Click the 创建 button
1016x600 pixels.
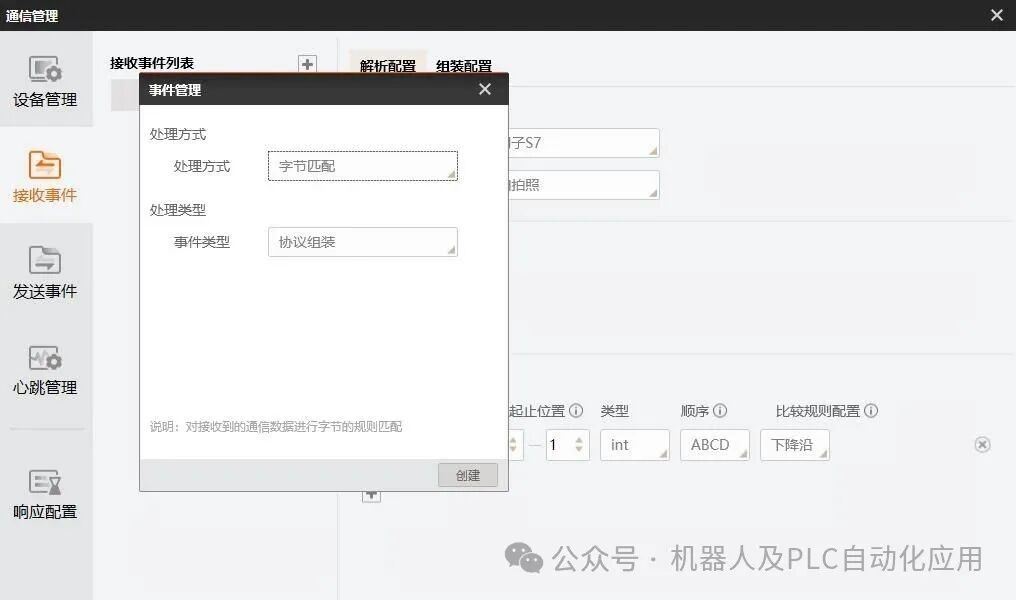[x=468, y=475]
